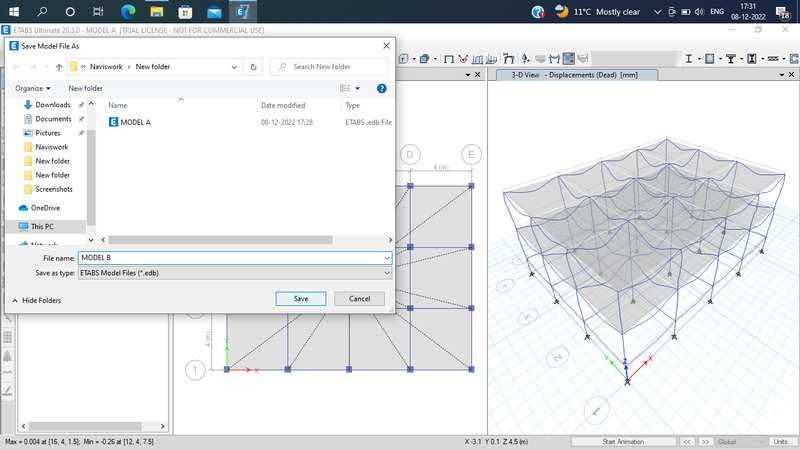Select Screenshots folder in navigation pane
800x450 pixels.
click(x=54, y=189)
